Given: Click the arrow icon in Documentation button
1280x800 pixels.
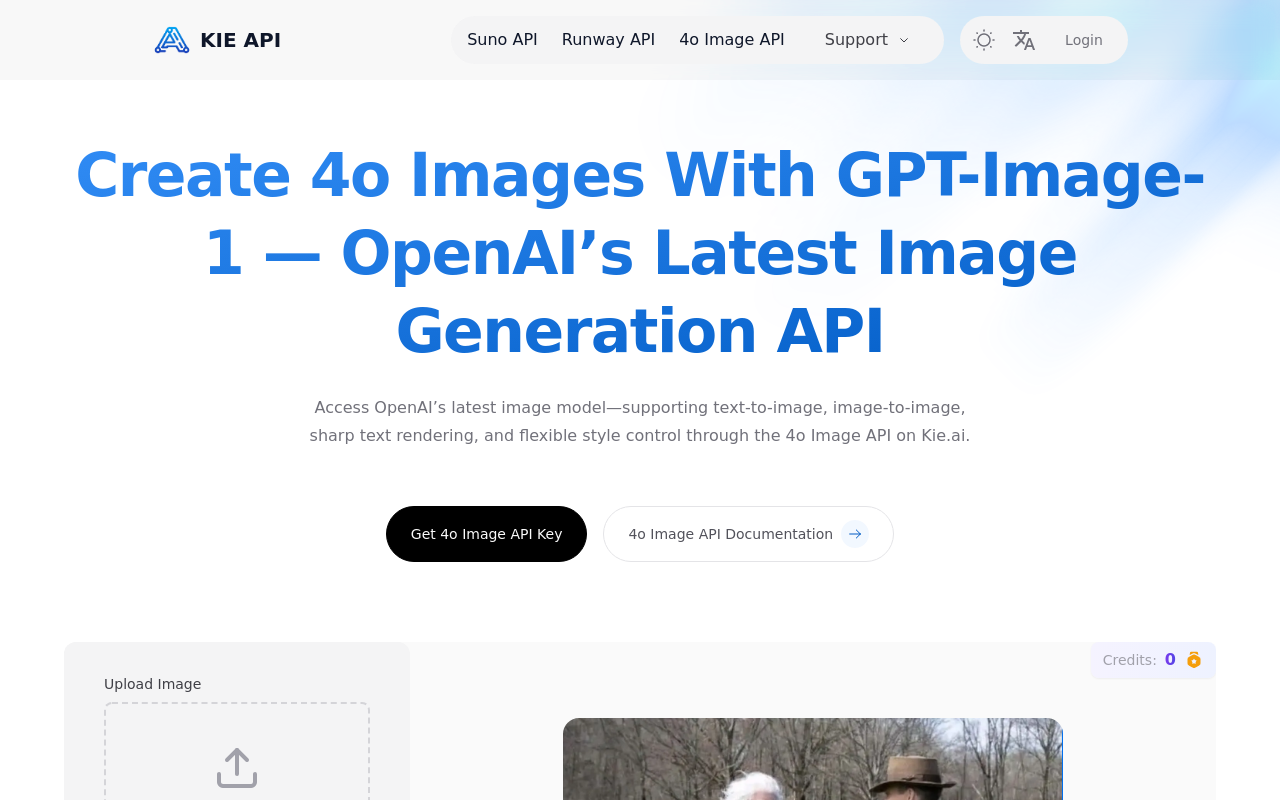Looking at the screenshot, I should point(855,534).
